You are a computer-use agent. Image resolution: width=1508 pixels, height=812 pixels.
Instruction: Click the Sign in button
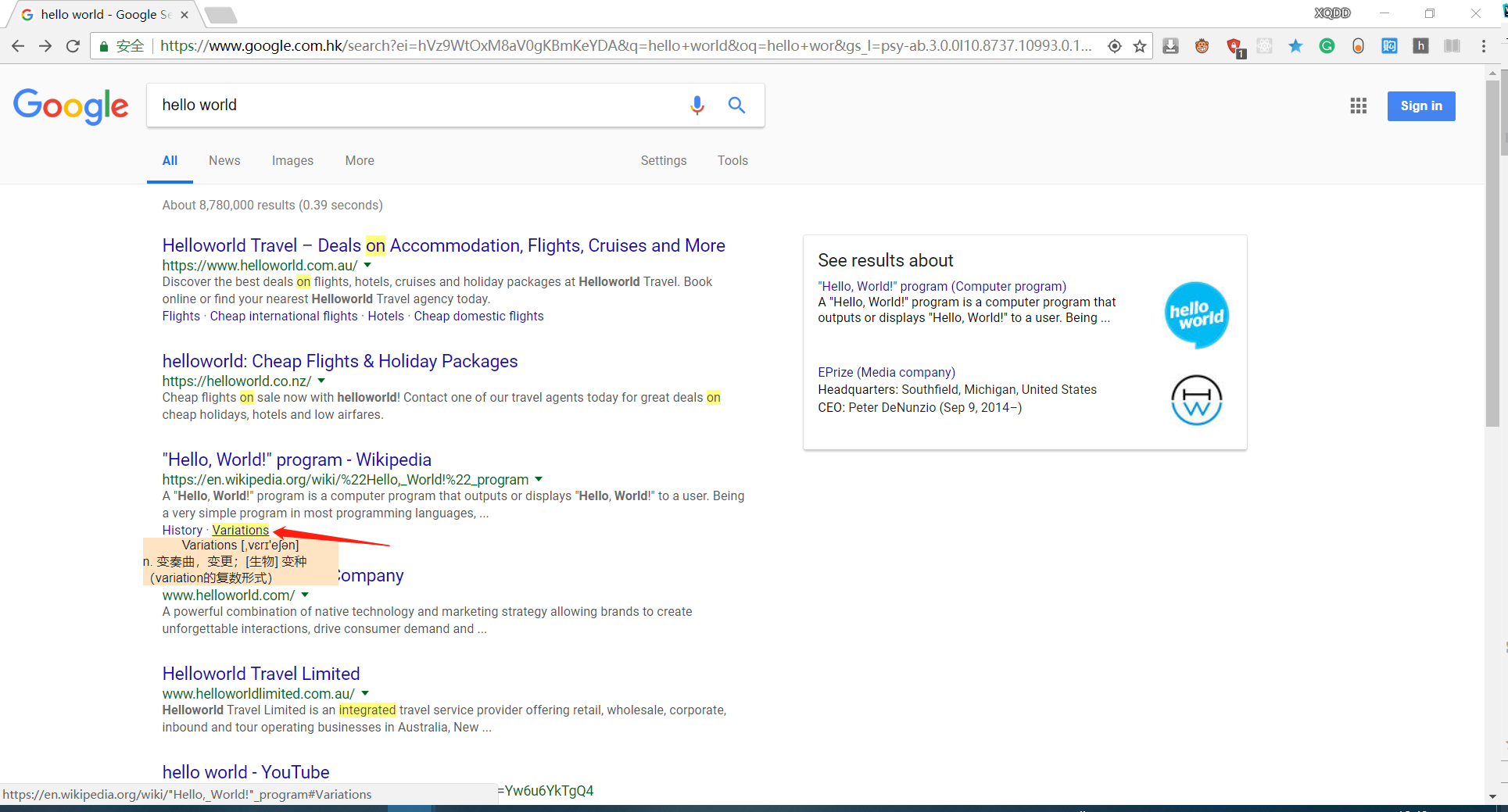tap(1421, 106)
